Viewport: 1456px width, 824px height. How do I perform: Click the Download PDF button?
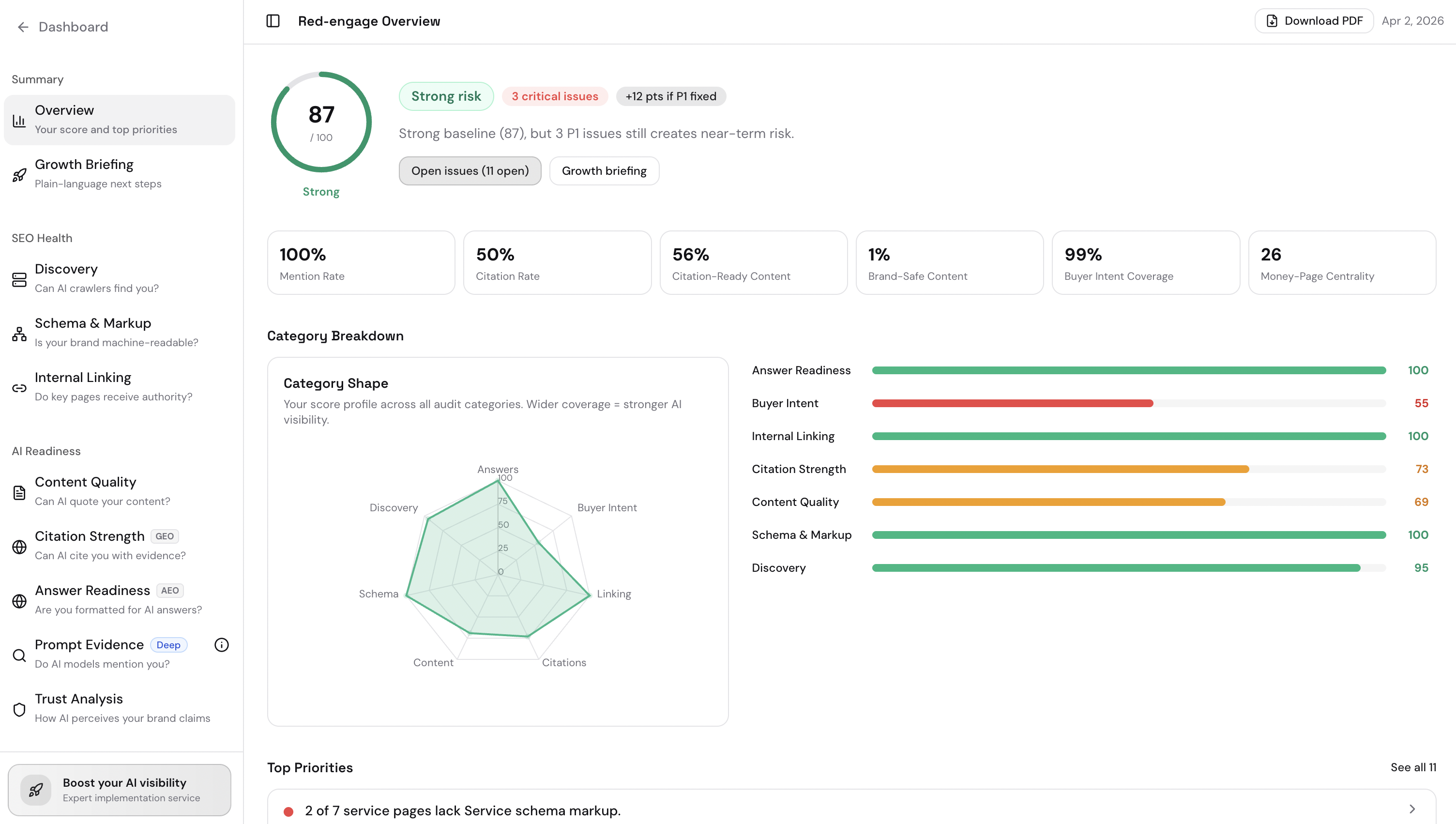(x=1314, y=20)
